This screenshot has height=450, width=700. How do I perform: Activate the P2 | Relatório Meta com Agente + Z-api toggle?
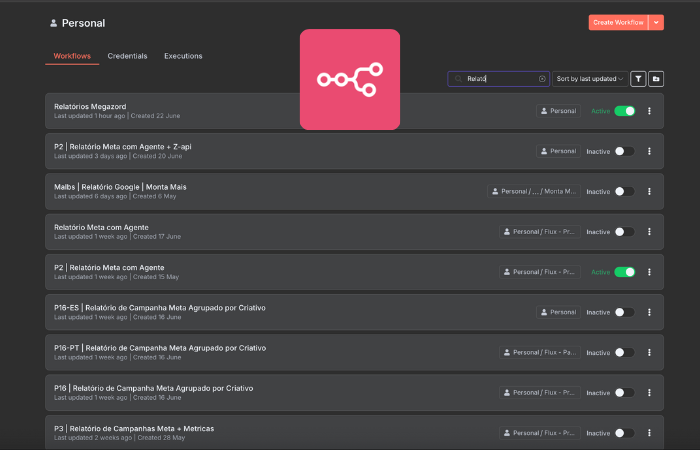pos(625,151)
